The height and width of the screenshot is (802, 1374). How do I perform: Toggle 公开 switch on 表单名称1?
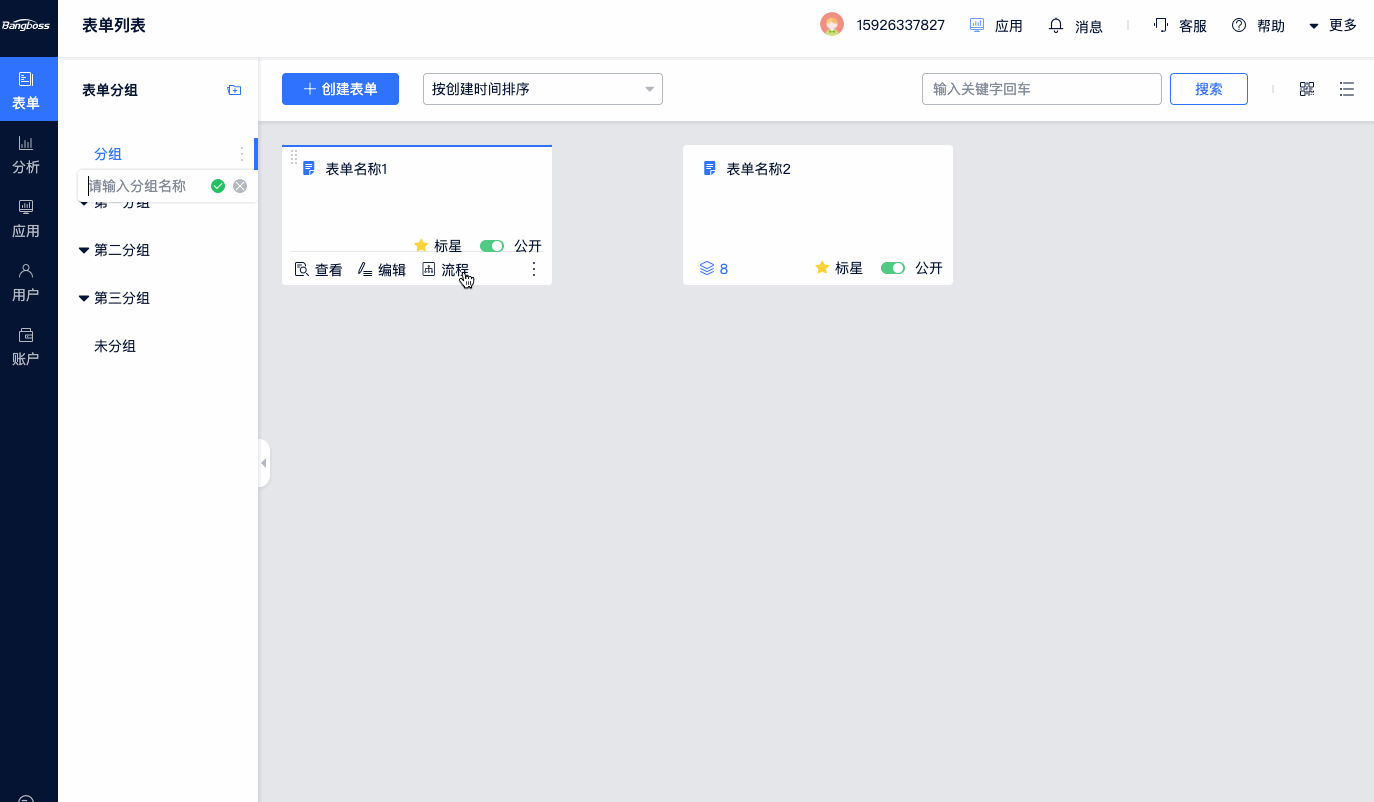pos(492,246)
